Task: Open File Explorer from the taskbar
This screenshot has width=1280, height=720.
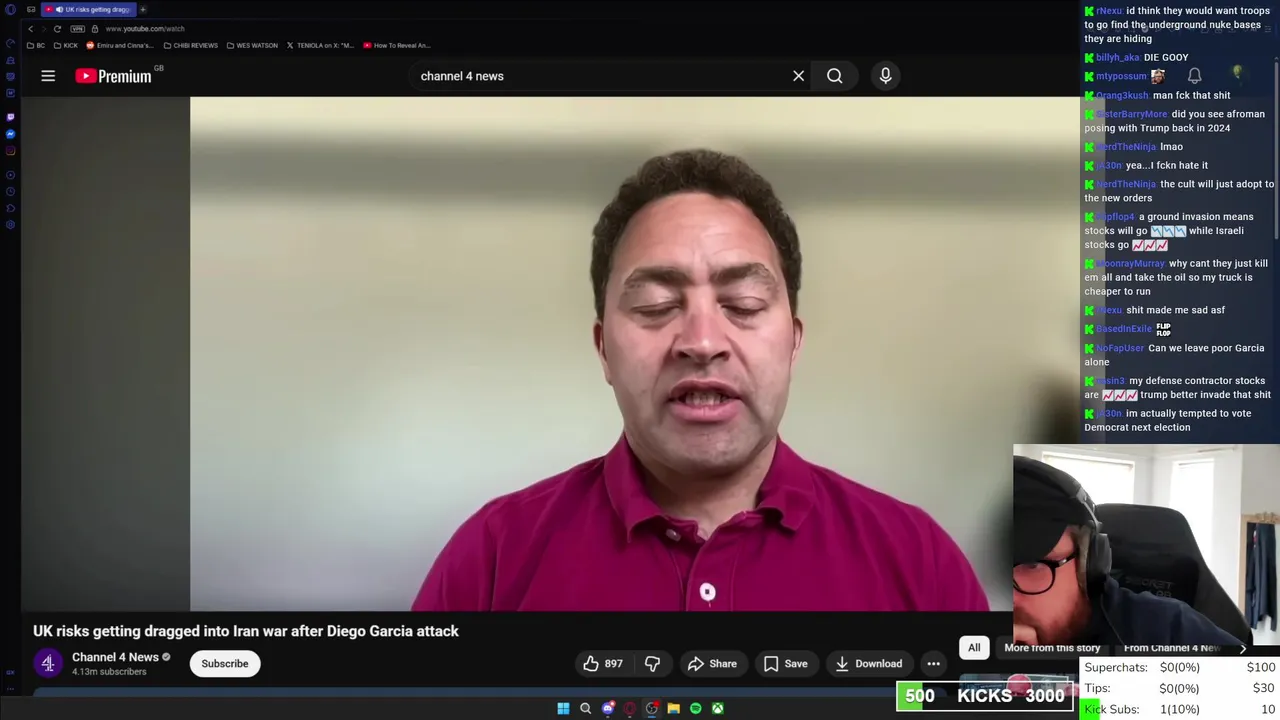Action: (674, 708)
